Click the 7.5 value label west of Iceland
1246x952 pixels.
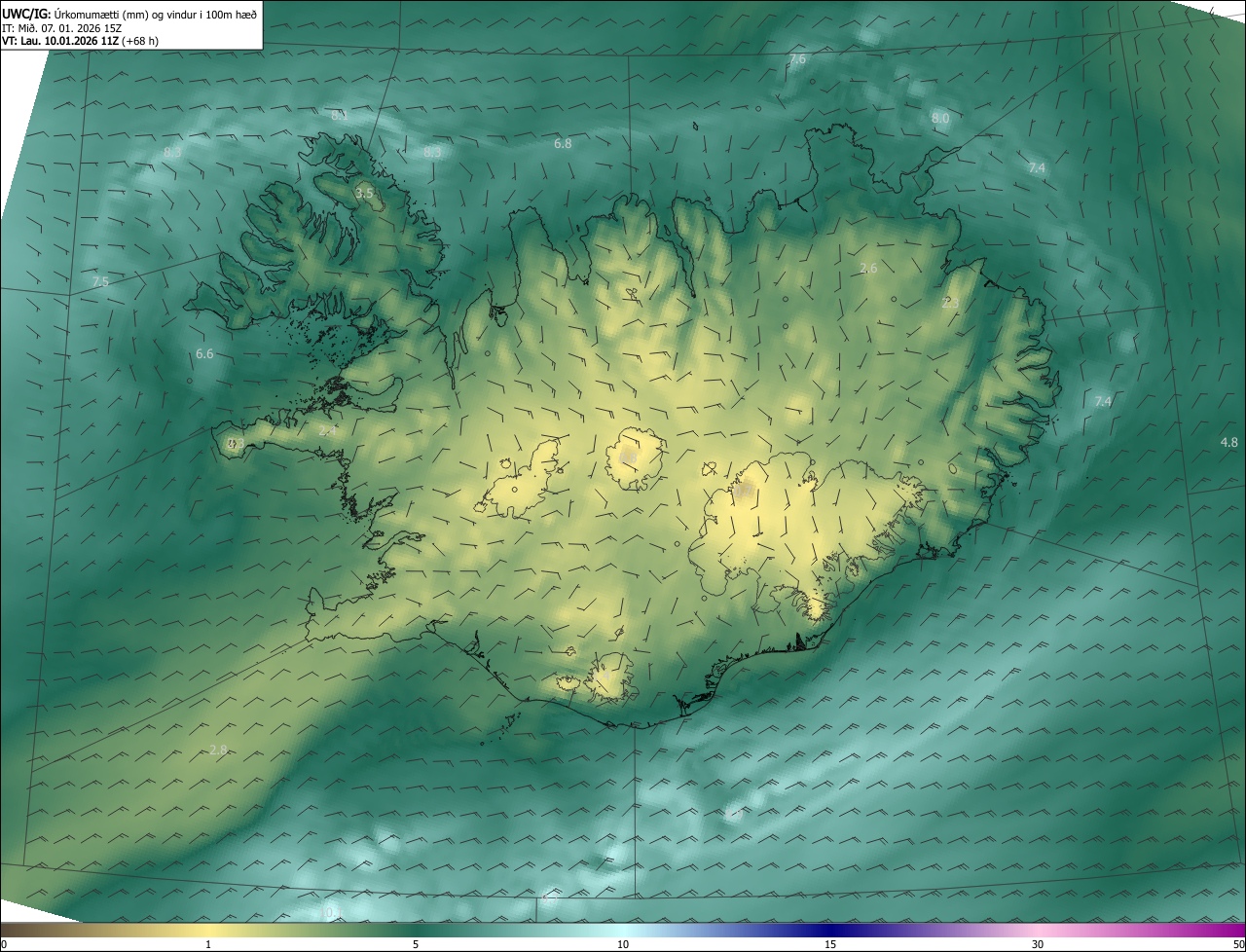click(100, 281)
